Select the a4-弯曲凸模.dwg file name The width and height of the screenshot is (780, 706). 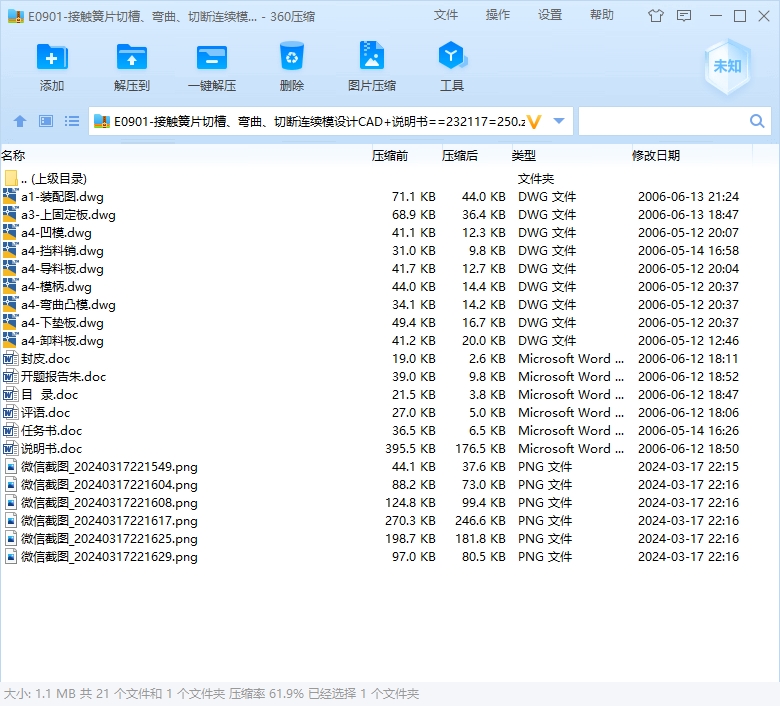pyautogui.click(x=68, y=304)
